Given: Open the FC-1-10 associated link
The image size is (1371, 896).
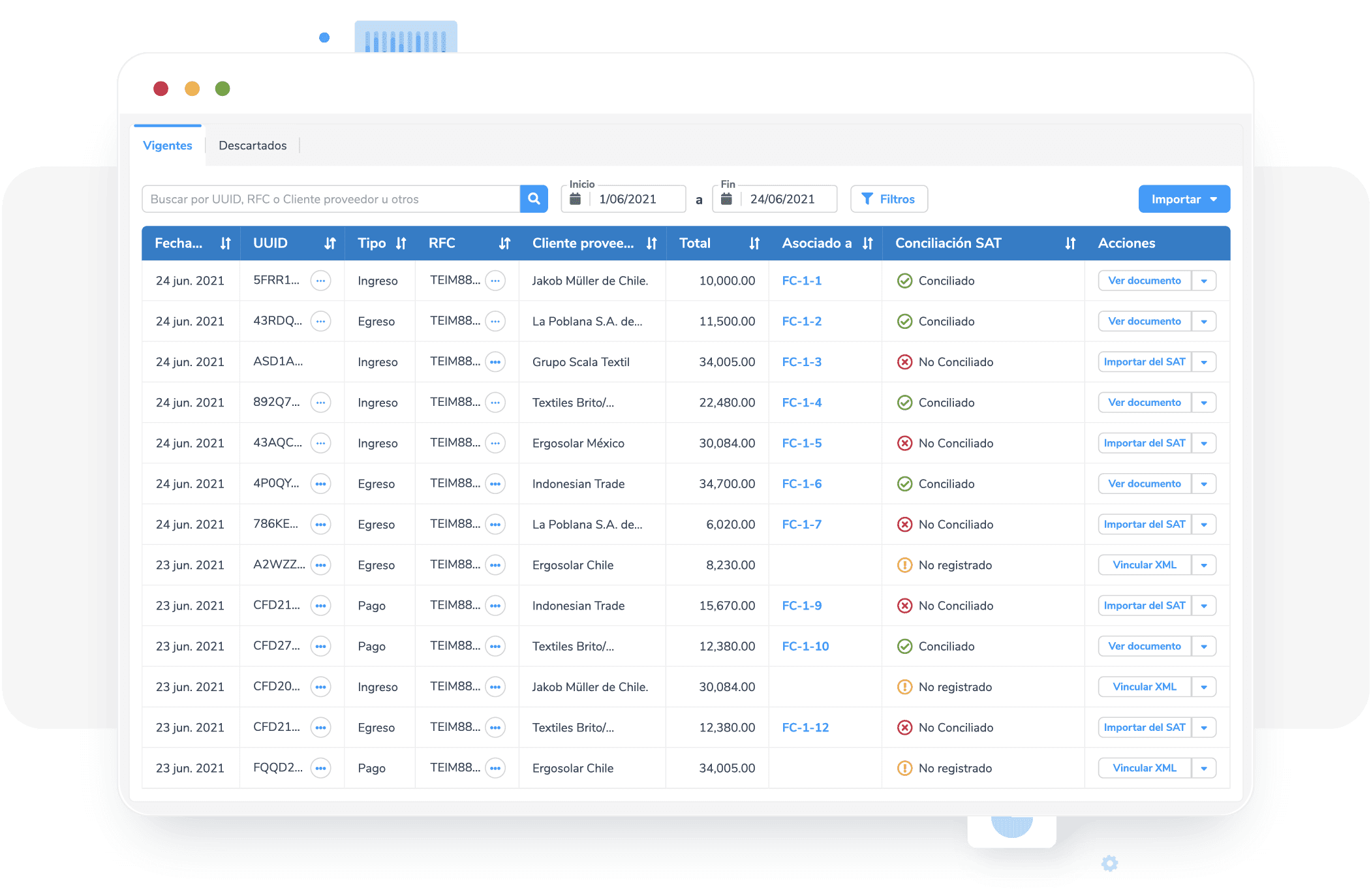Looking at the screenshot, I should 805,646.
